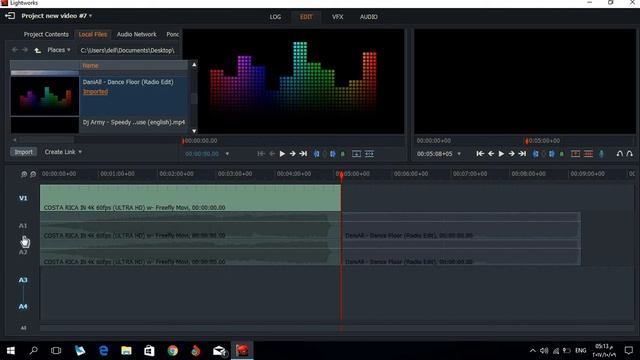This screenshot has width=640, height=360.
Task: Play the source viewer clip
Action: tap(282, 154)
